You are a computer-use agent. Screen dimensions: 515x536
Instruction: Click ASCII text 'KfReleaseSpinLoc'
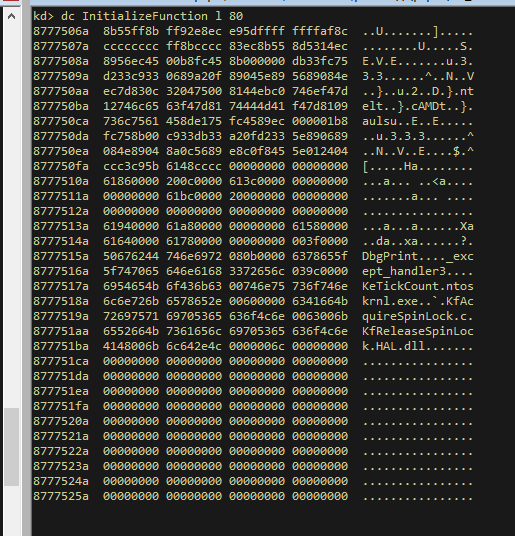[x=418, y=332]
